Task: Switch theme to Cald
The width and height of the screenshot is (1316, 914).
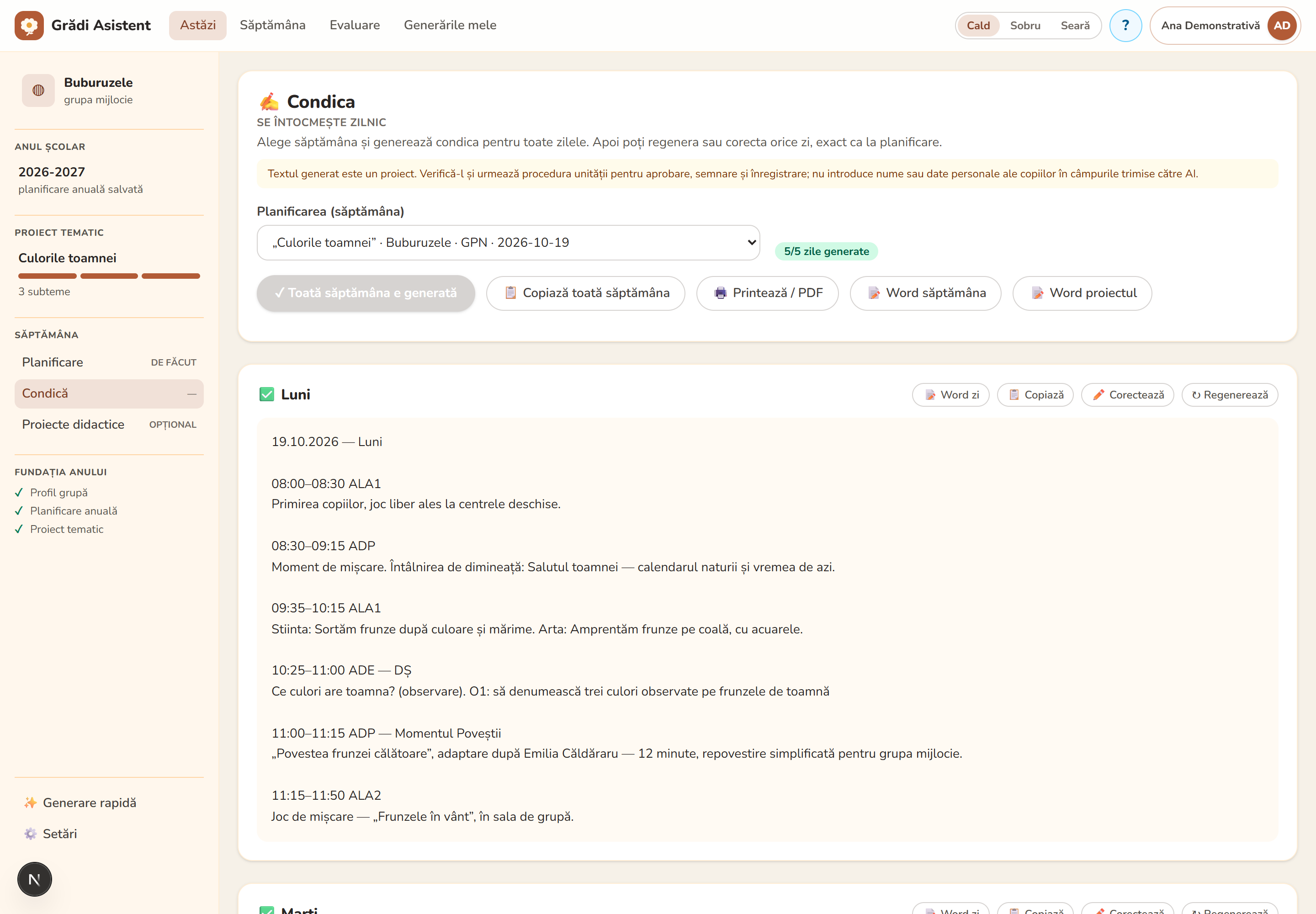Action: [978, 25]
